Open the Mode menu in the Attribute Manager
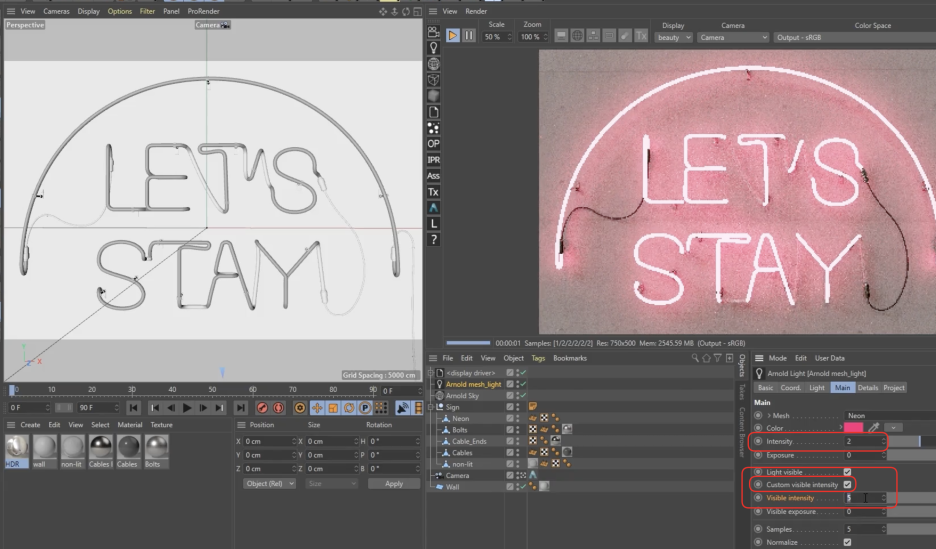Screen dimensions: 936x549 coord(777,358)
